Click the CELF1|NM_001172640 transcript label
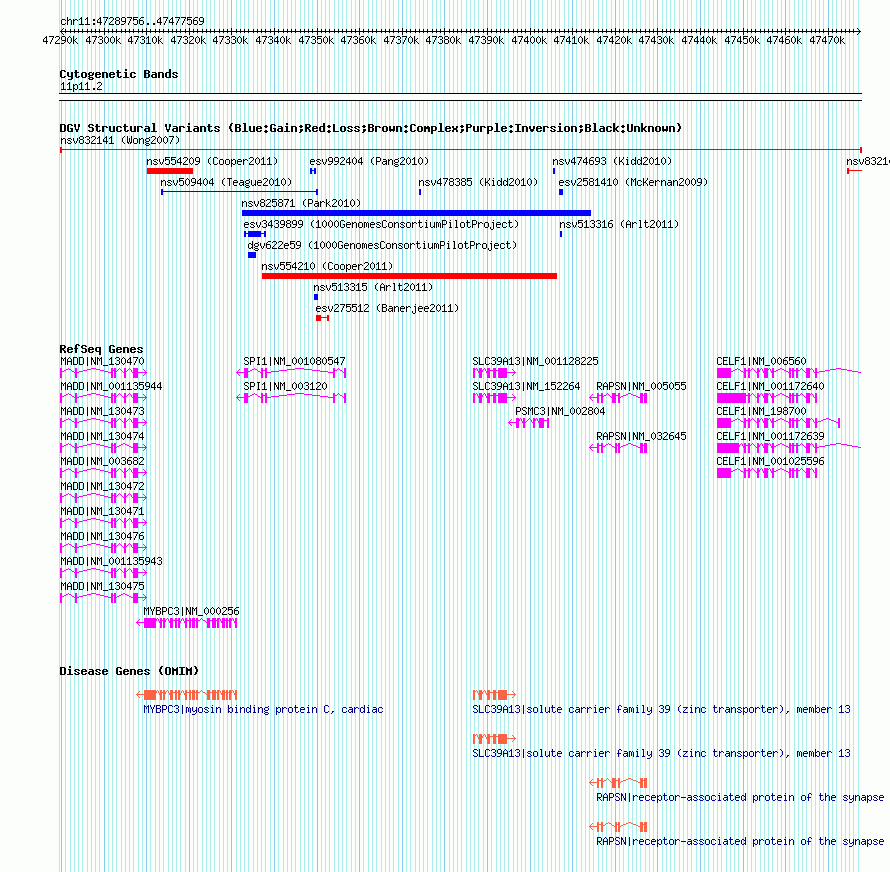Screen dimensions: 890x872 (770, 386)
